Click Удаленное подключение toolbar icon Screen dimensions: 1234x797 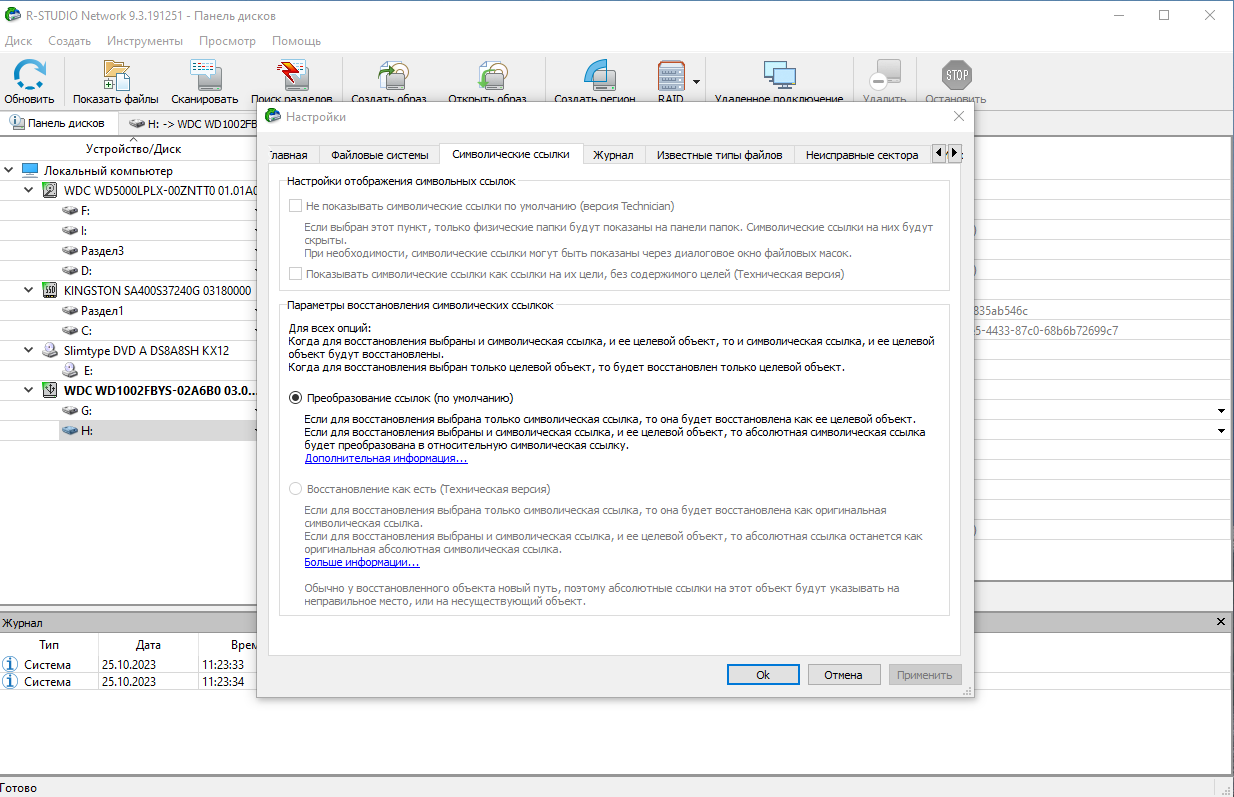click(779, 75)
